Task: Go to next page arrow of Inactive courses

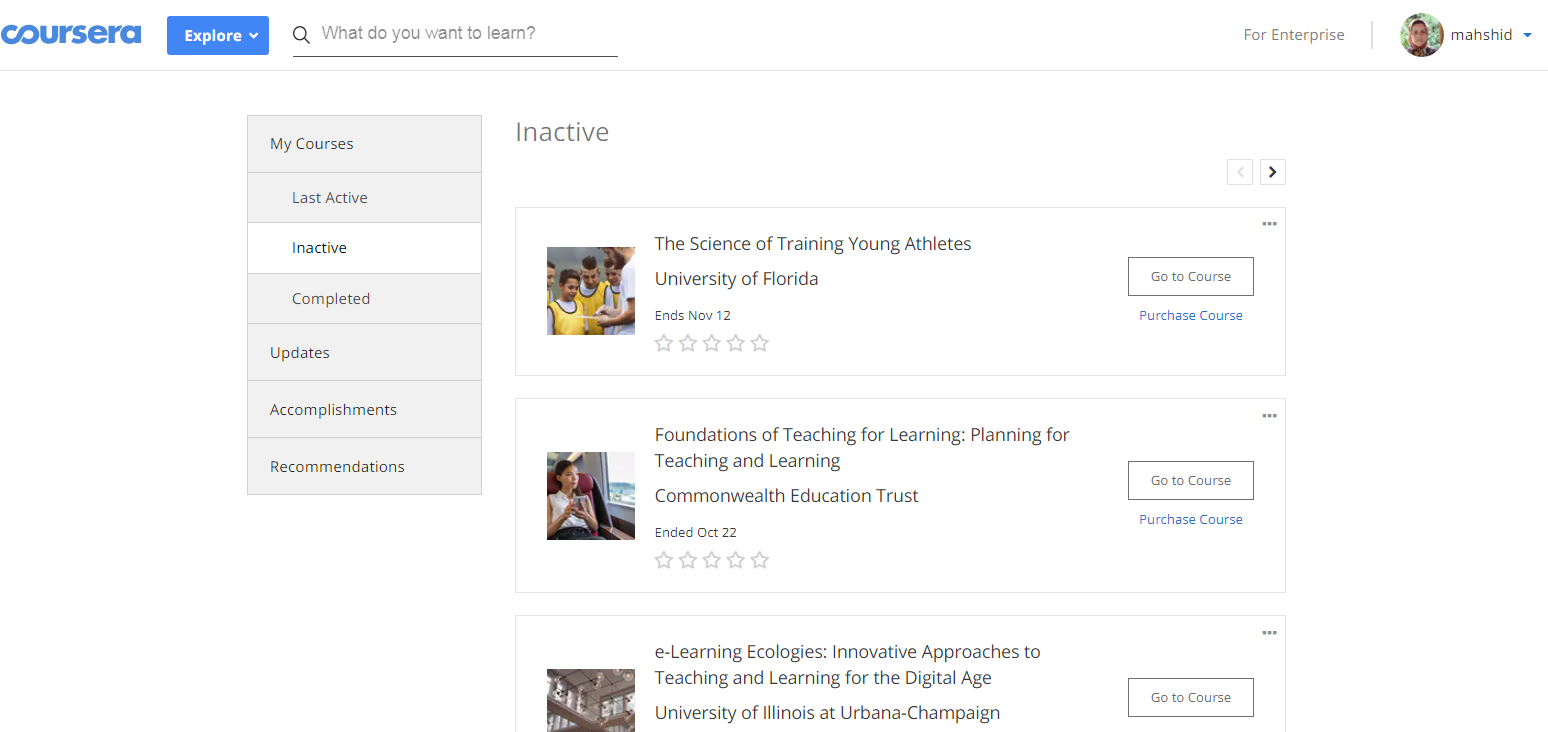Action: [1272, 172]
